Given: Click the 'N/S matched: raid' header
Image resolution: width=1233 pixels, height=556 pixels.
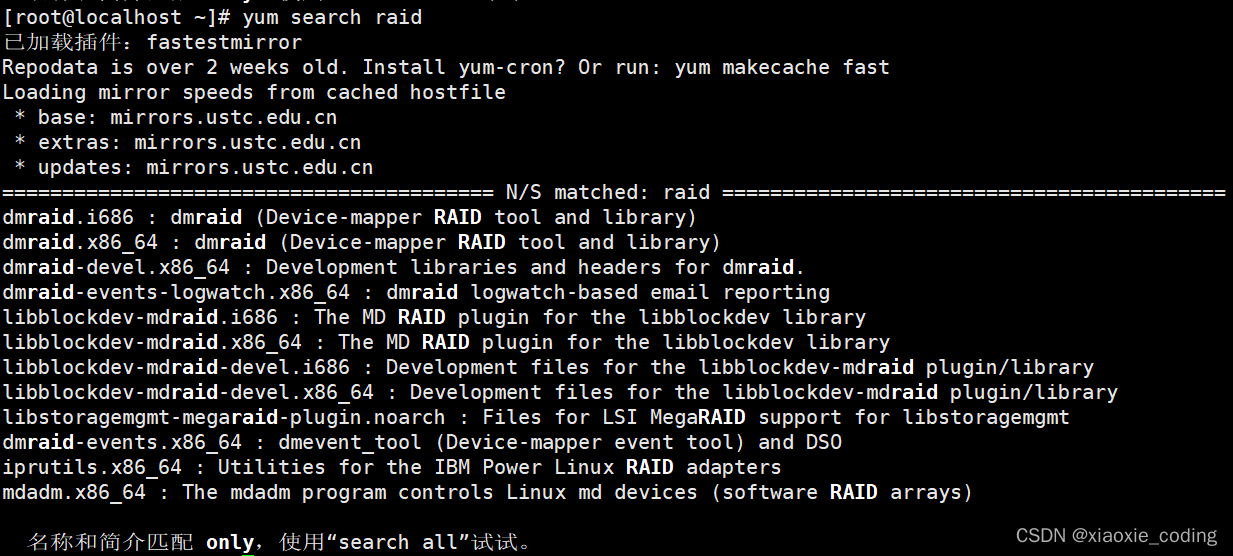Looking at the screenshot, I should click(608, 192).
